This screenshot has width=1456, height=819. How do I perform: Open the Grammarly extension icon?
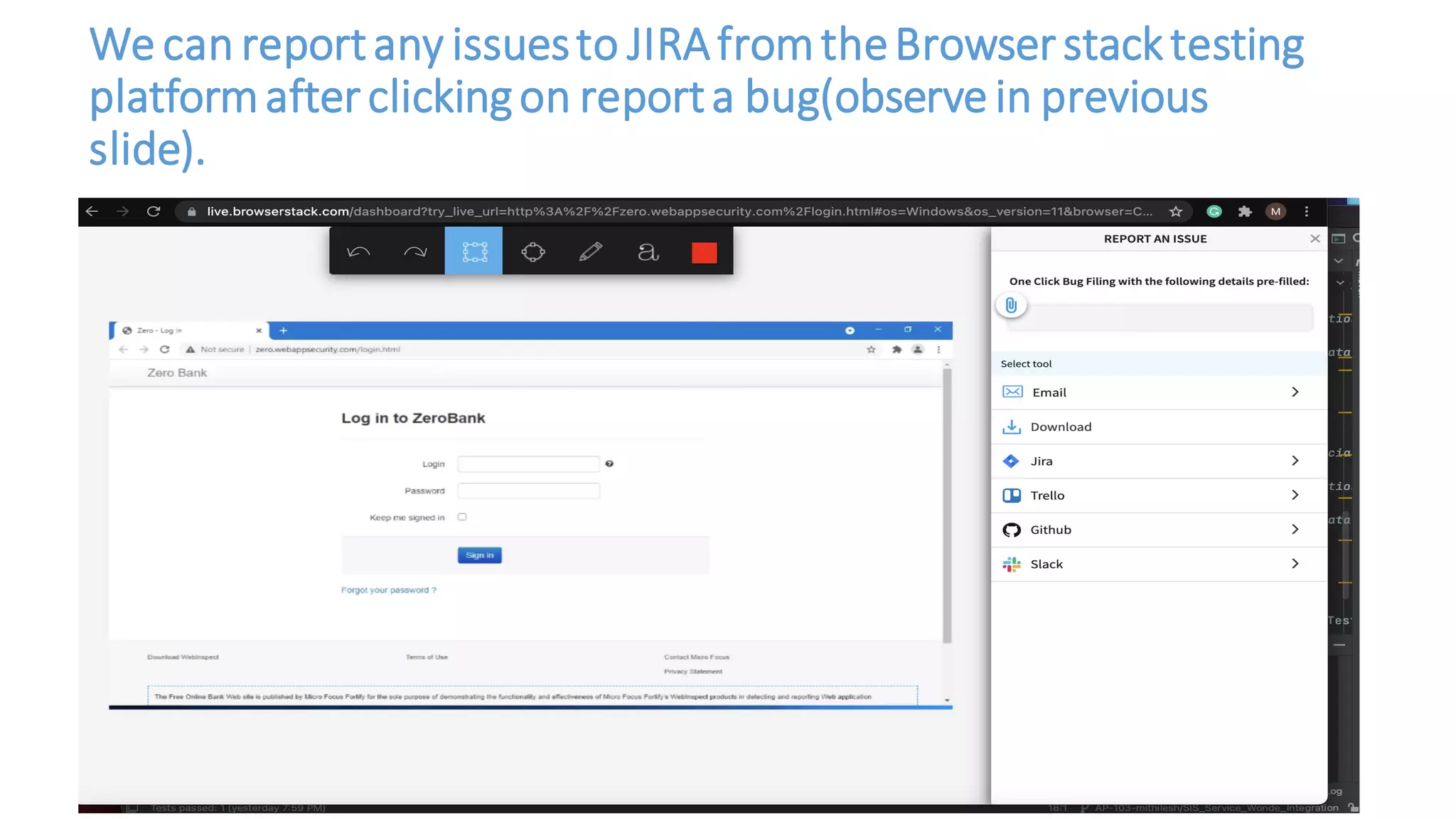tap(1214, 211)
